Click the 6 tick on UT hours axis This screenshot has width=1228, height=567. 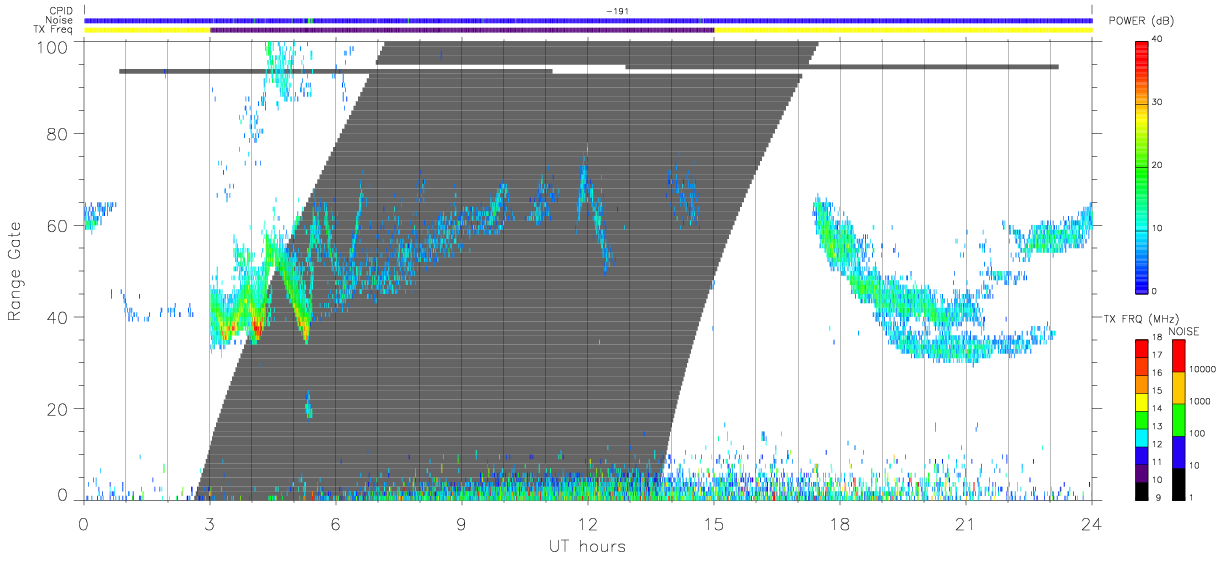point(336,523)
